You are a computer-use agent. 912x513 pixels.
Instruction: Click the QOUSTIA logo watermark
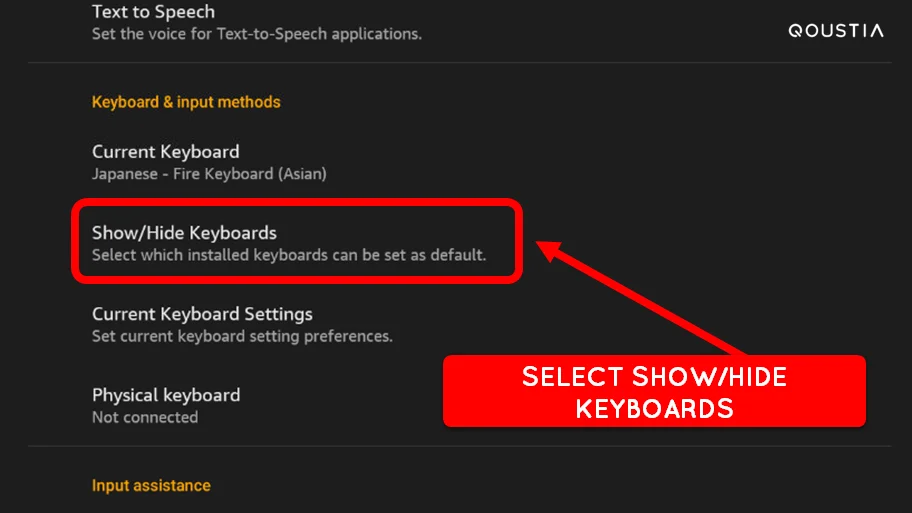pos(836,31)
